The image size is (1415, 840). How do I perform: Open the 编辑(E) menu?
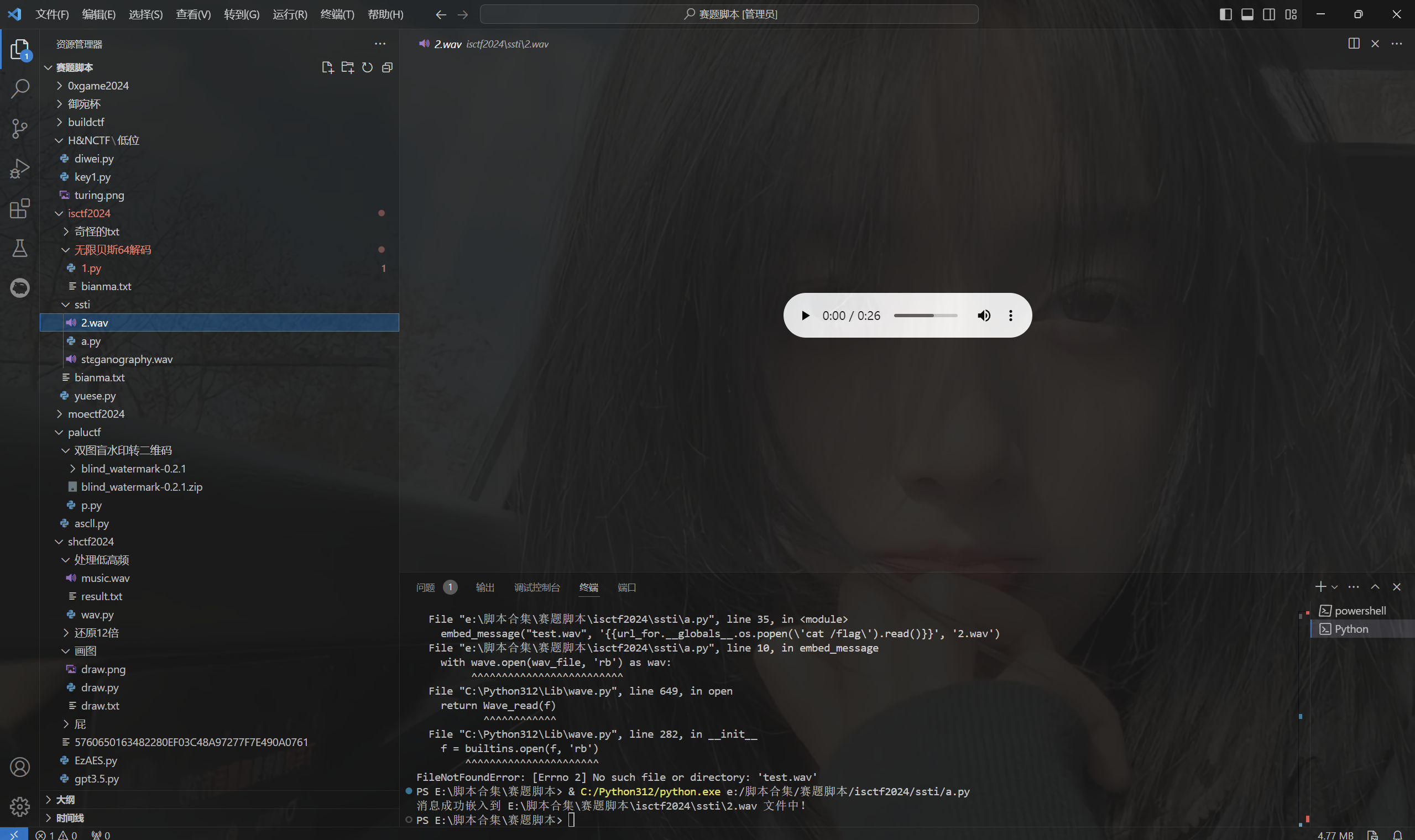tap(99, 14)
